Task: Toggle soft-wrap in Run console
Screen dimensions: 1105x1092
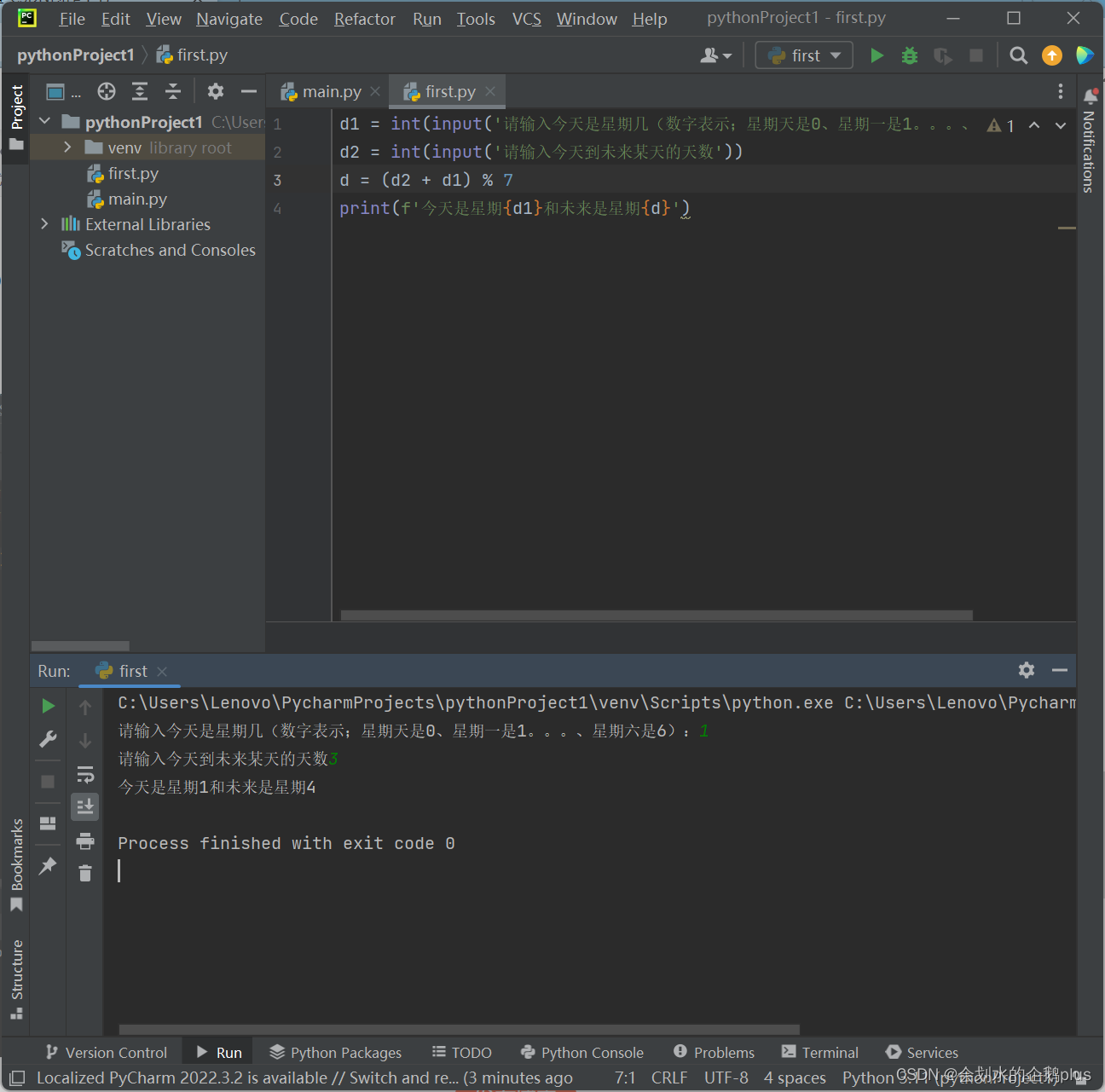Action: [84, 774]
